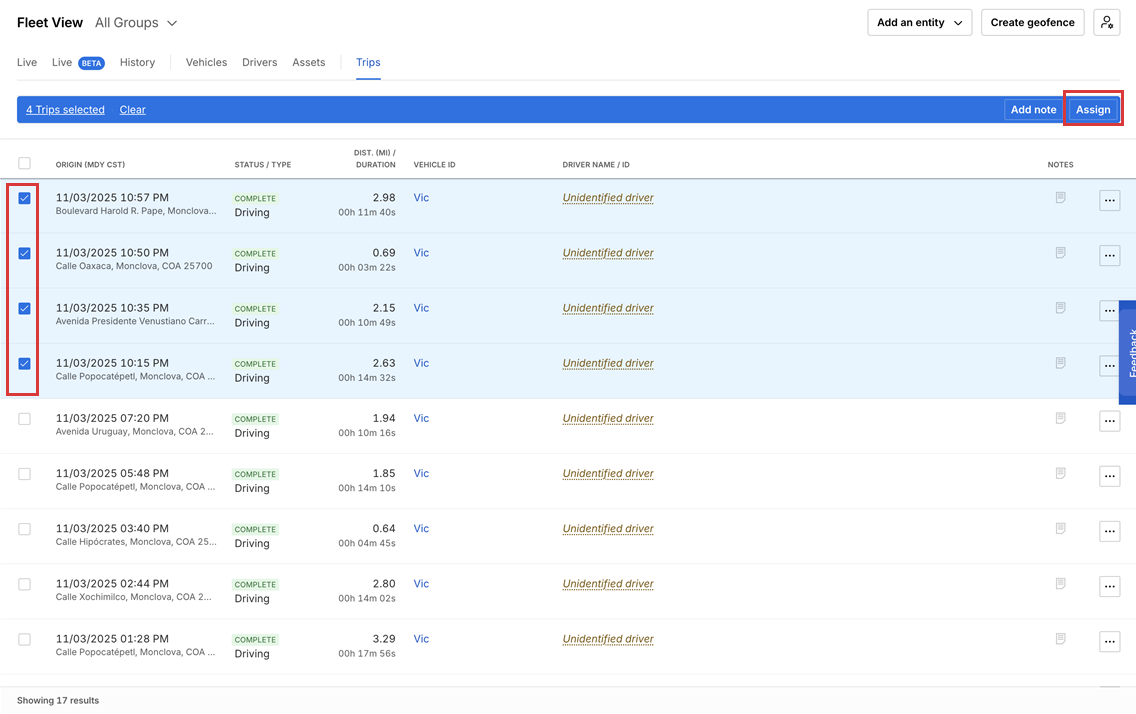Select the 07:20 PM trip checkbox

coord(25,419)
